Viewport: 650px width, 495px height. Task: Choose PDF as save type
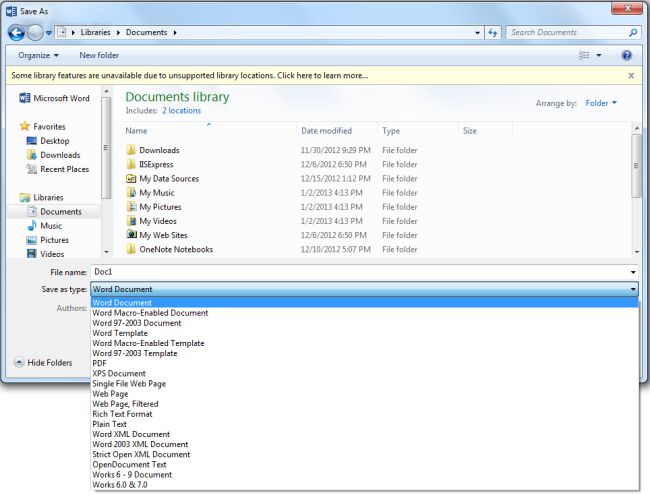point(364,363)
